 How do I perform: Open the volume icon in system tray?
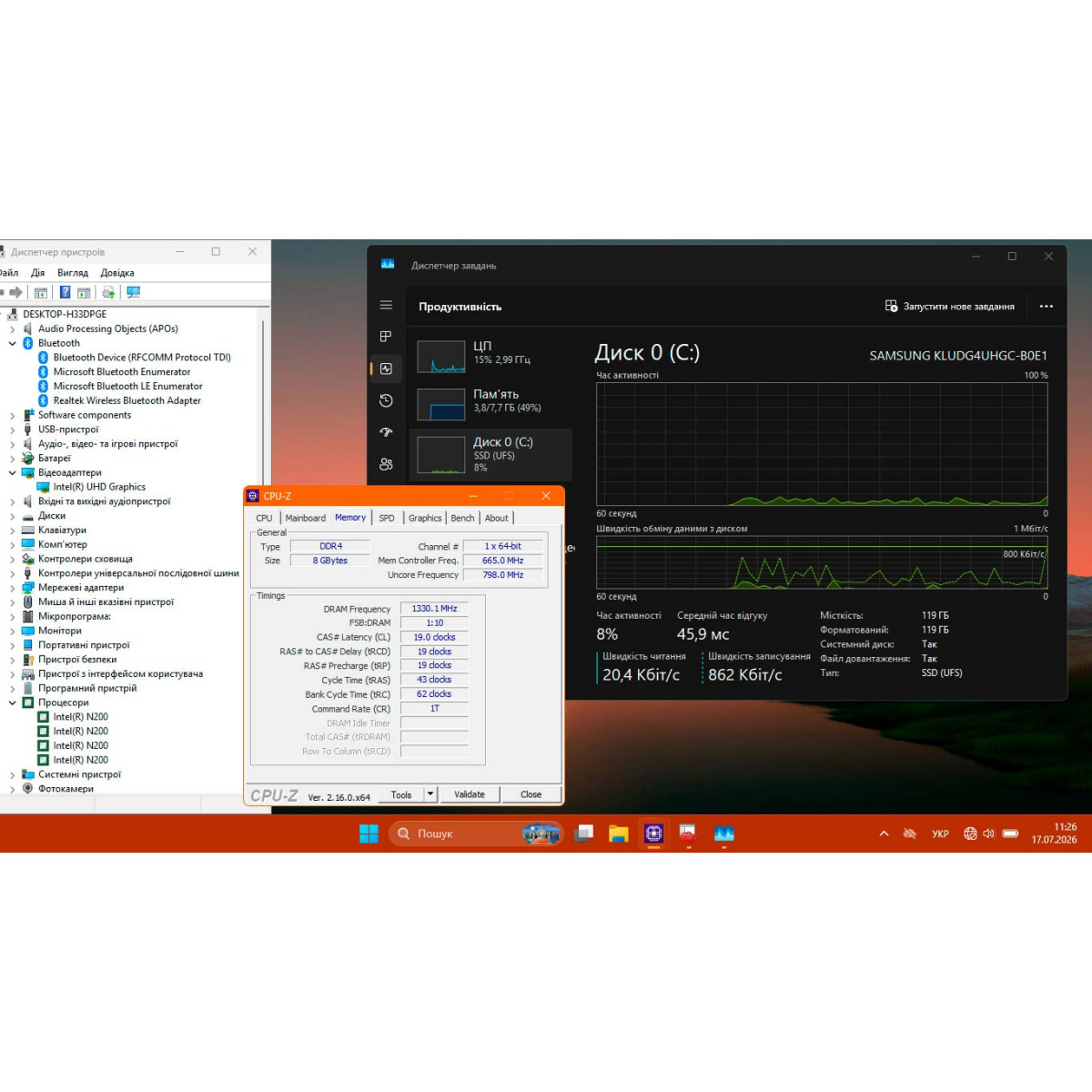pos(988,834)
